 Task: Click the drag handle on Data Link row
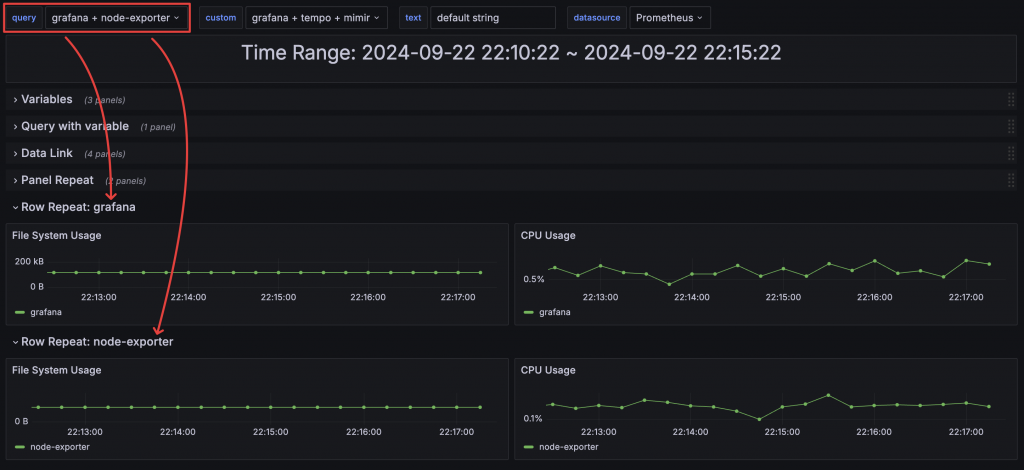tap(1011, 153)
